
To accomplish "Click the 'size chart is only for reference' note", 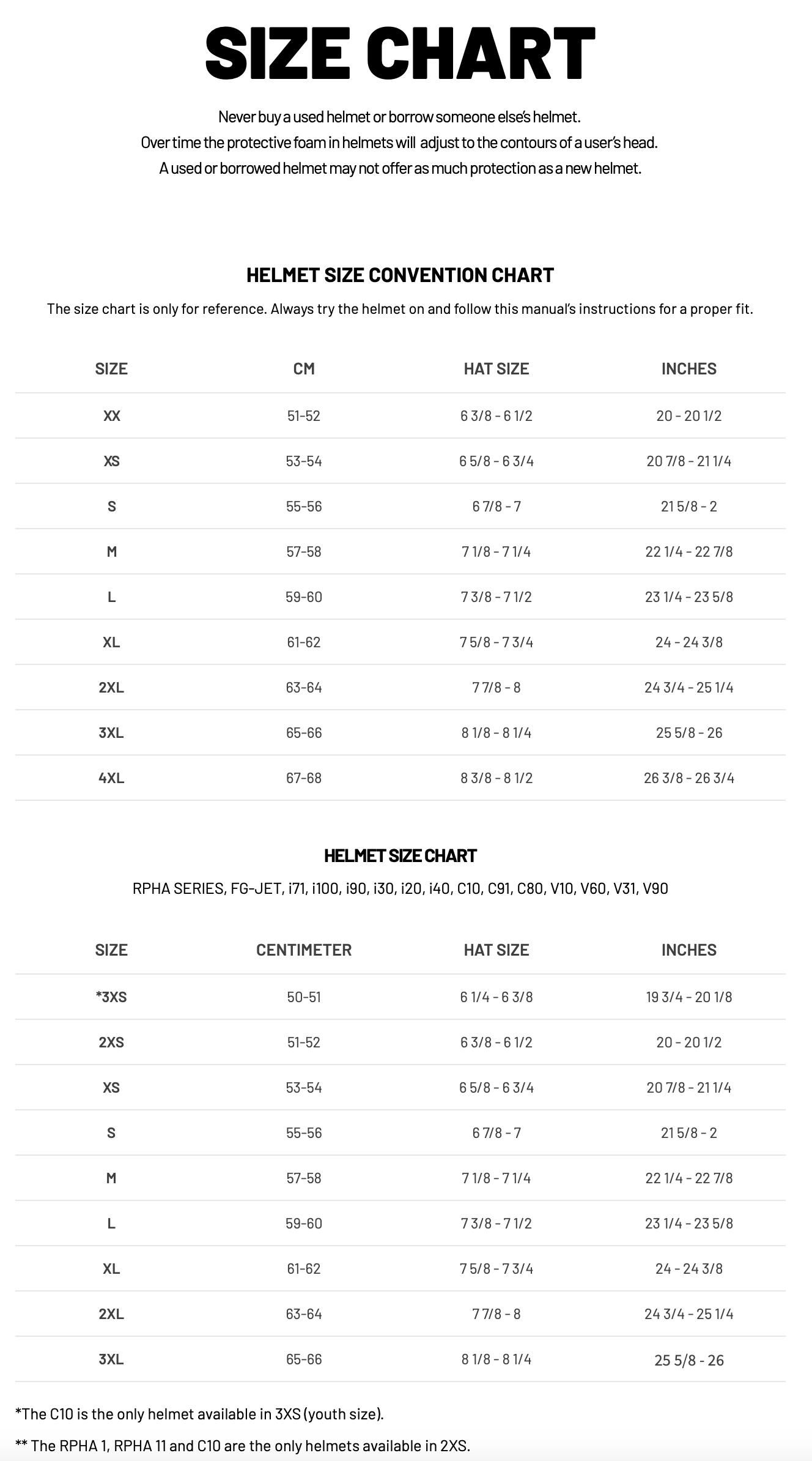I will pos(400,309).
